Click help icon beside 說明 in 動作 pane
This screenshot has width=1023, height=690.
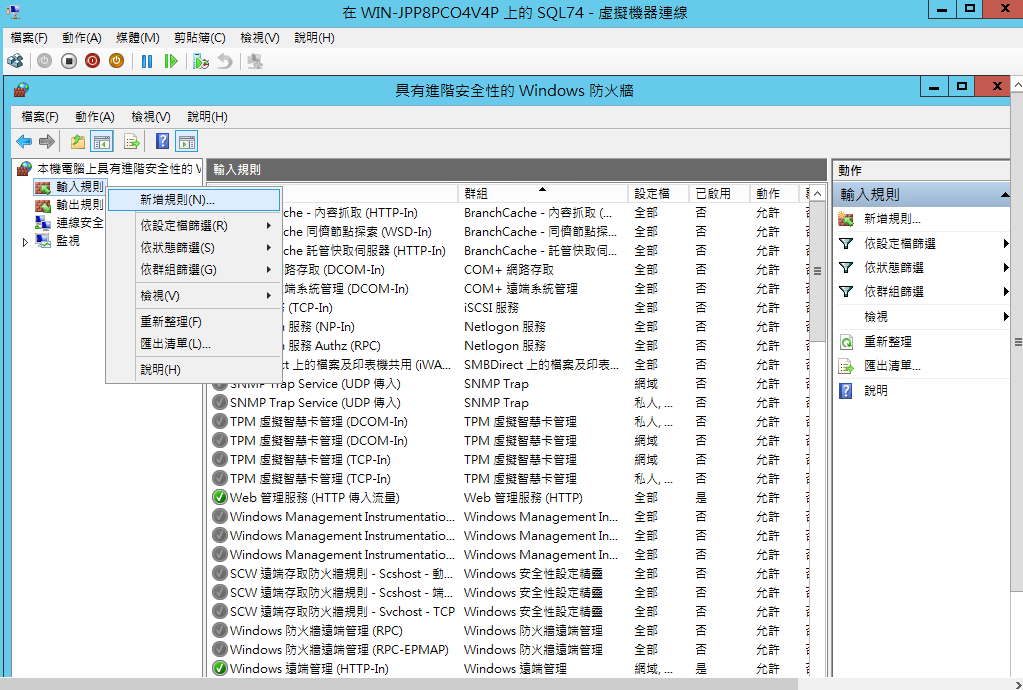coord(846,391)
